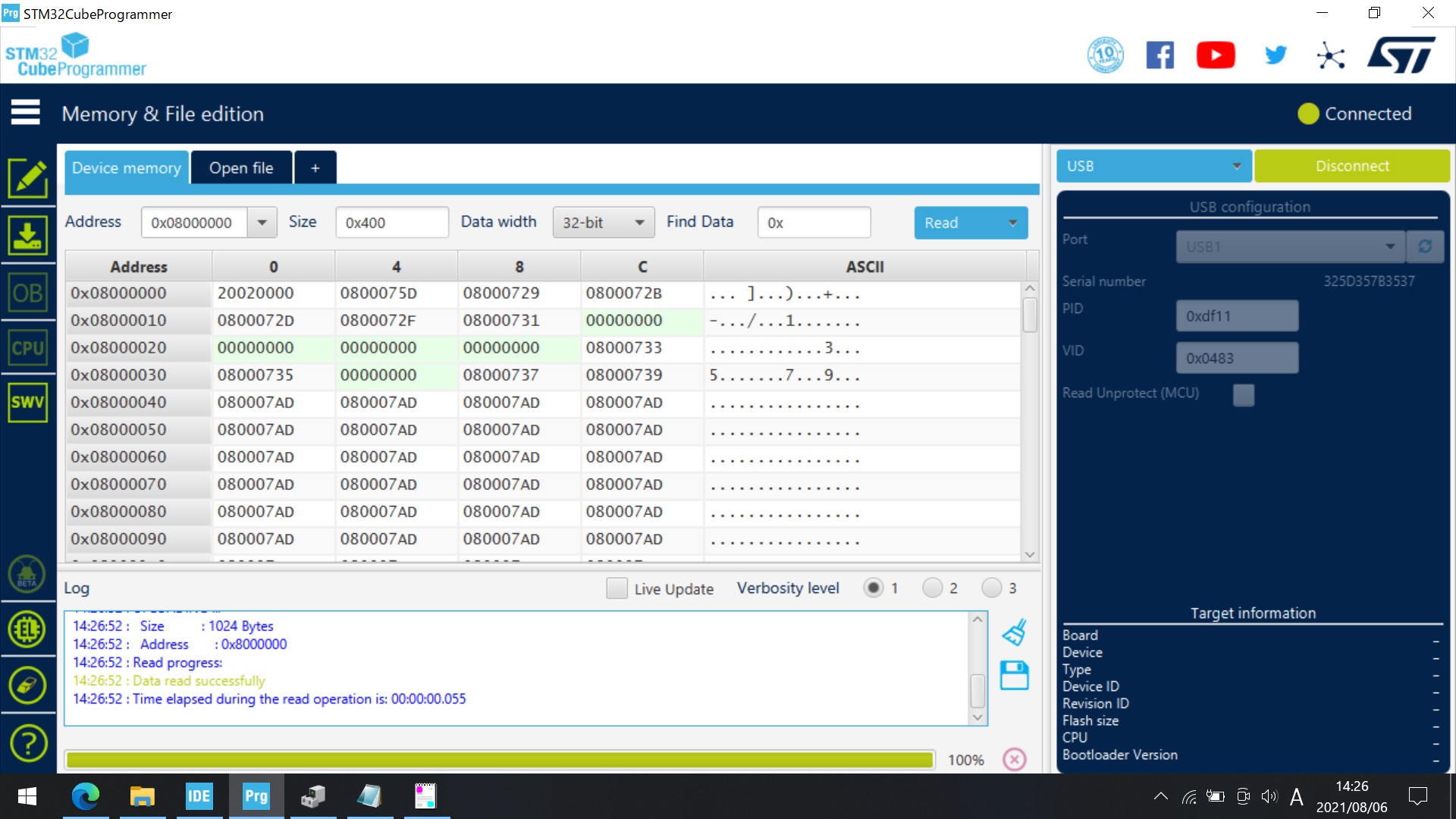Select address row 0x08000040
Screen dimensions: 1456x819
coord(138,403)
